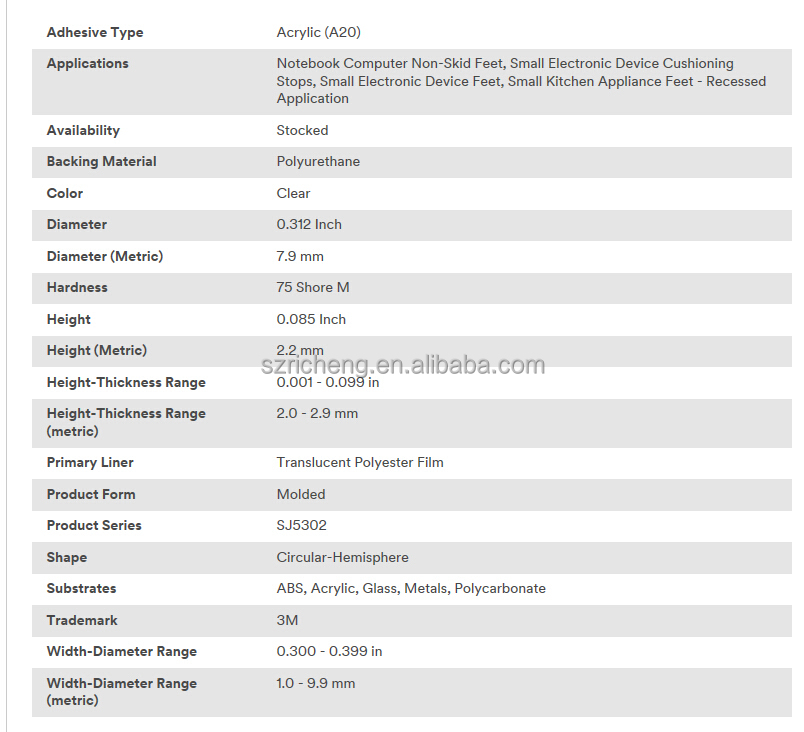804x732 pixels.
Task: Select the 'Product Series' label
Action: pos(94,525)
